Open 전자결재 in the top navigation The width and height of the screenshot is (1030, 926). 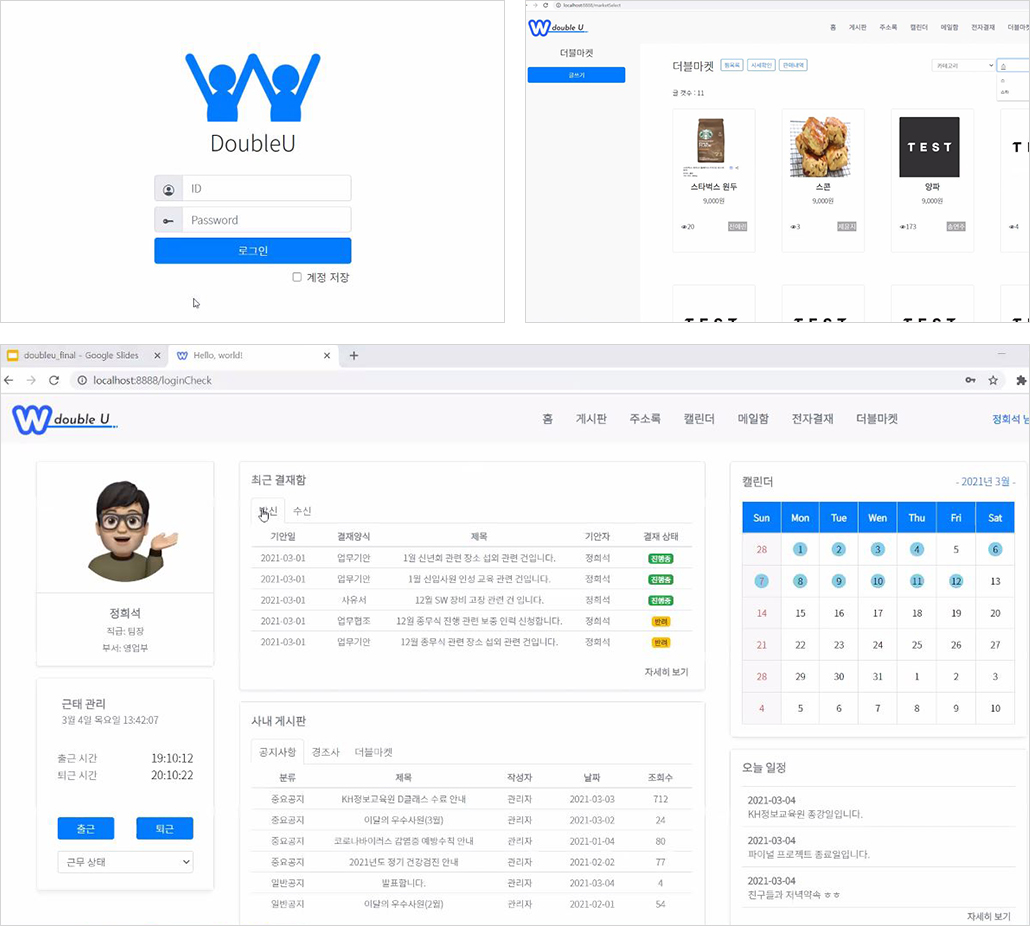(813, 419)
